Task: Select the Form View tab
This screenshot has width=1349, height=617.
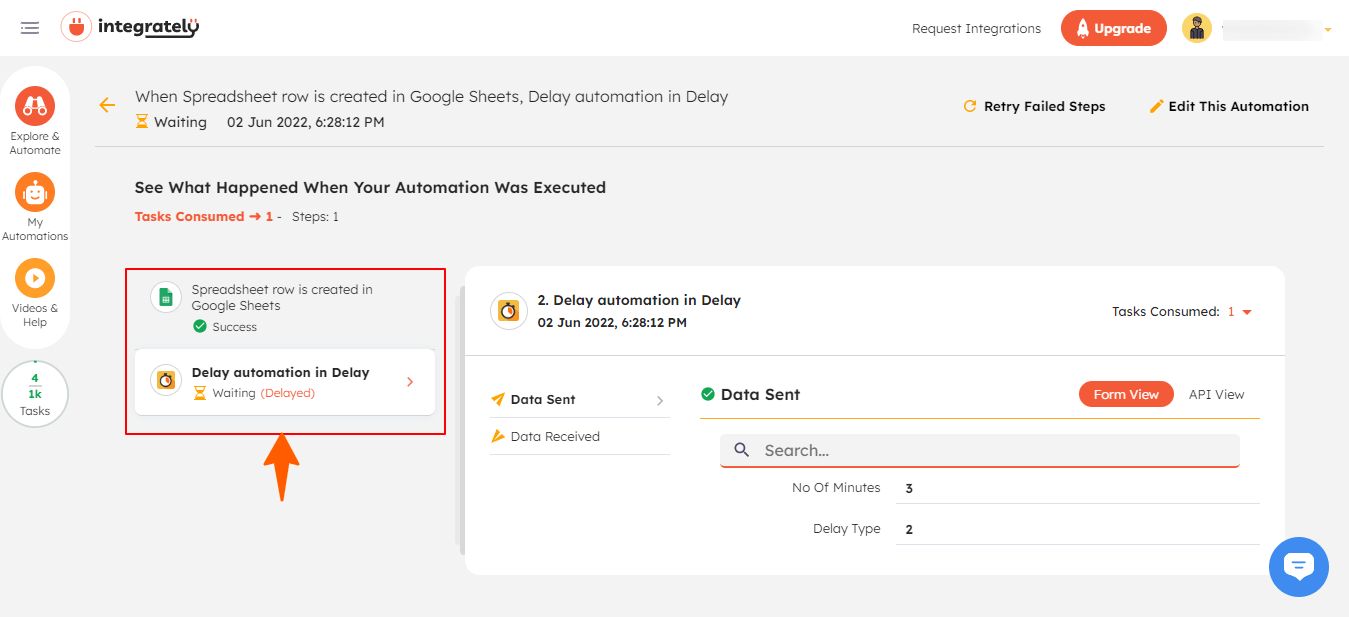Action: tap(1126, 394)
